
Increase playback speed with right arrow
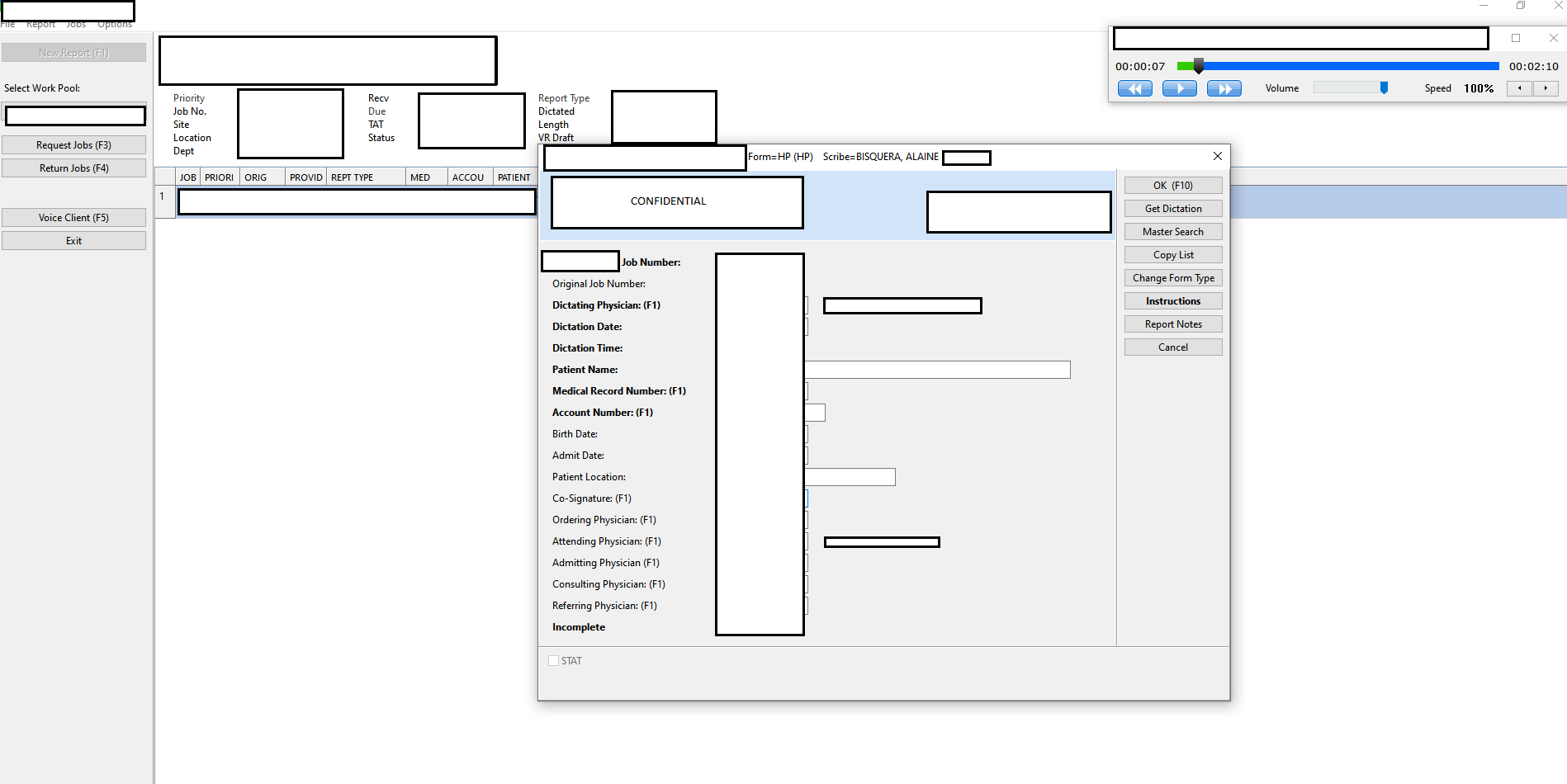[1546, 88]
